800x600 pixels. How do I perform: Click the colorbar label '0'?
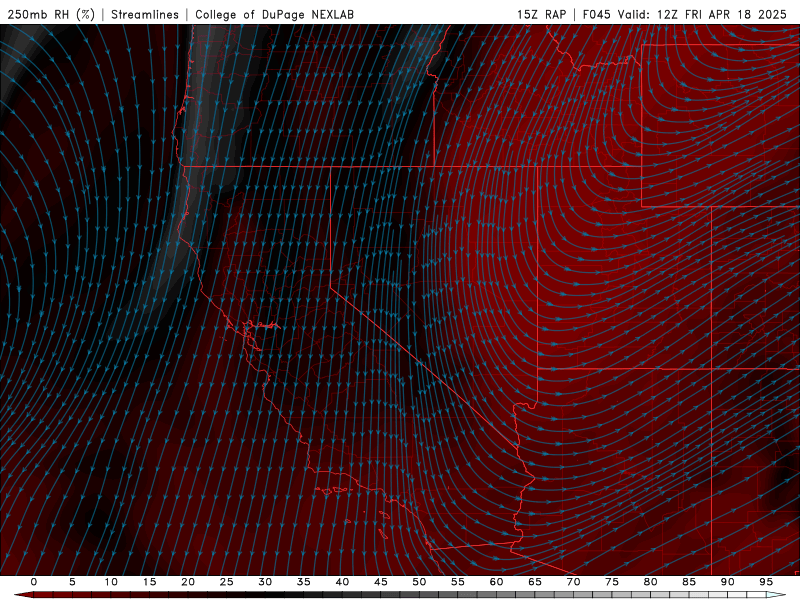point(34,582)
